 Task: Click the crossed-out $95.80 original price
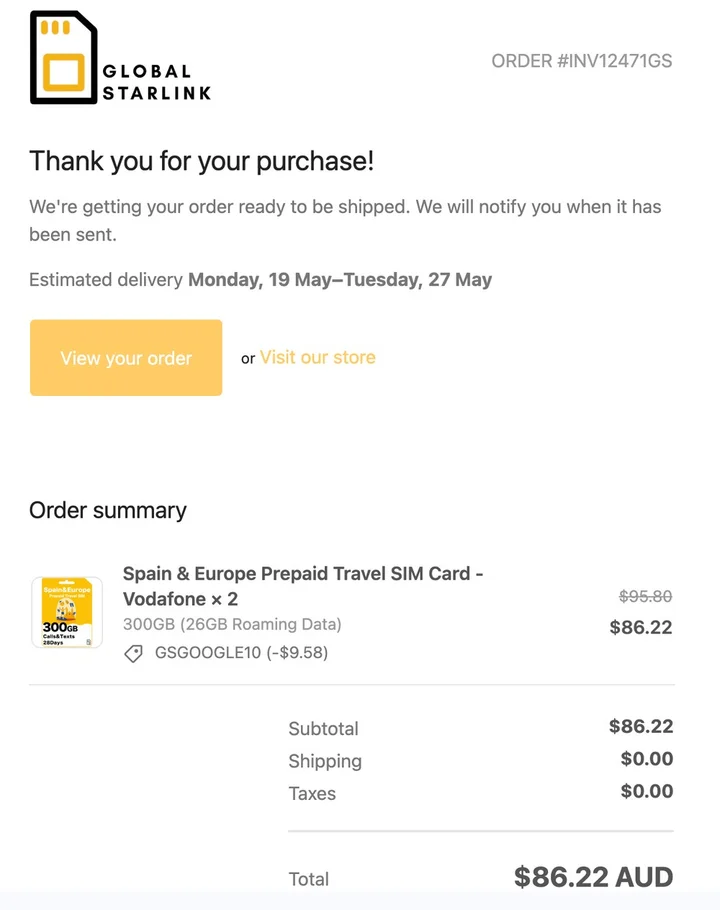[x=645, y=596]
